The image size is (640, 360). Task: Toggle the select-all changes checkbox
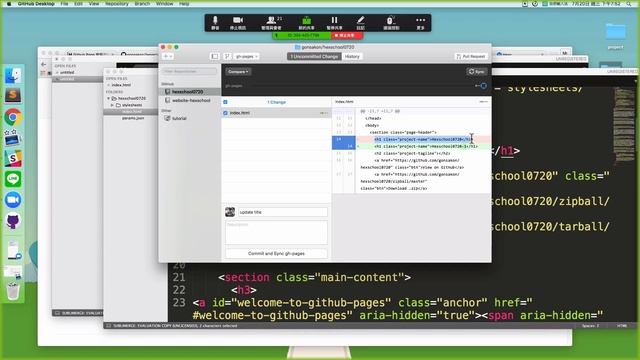point(225,102)
